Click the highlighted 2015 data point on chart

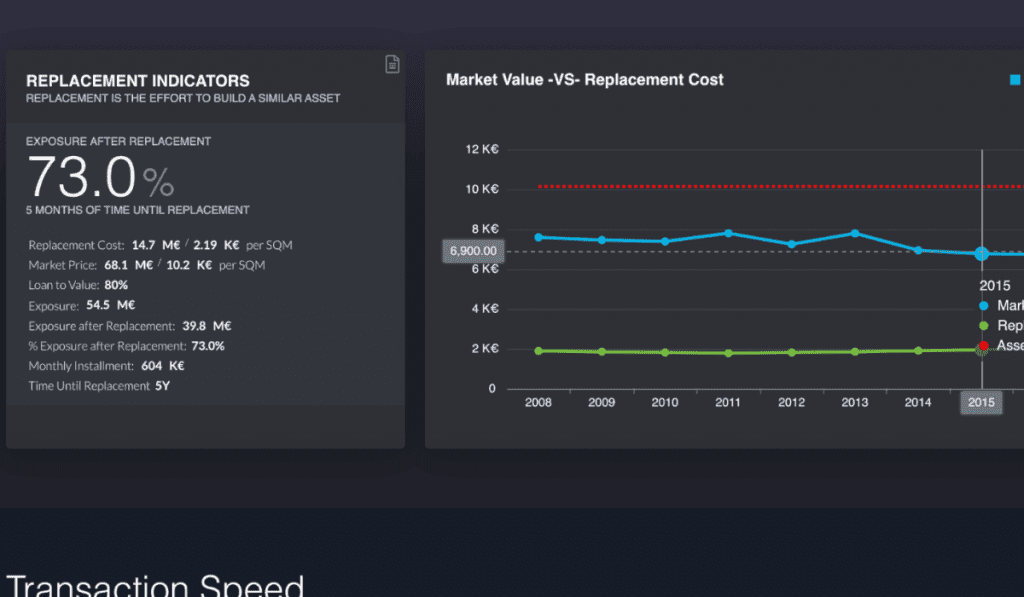point(981,254)
